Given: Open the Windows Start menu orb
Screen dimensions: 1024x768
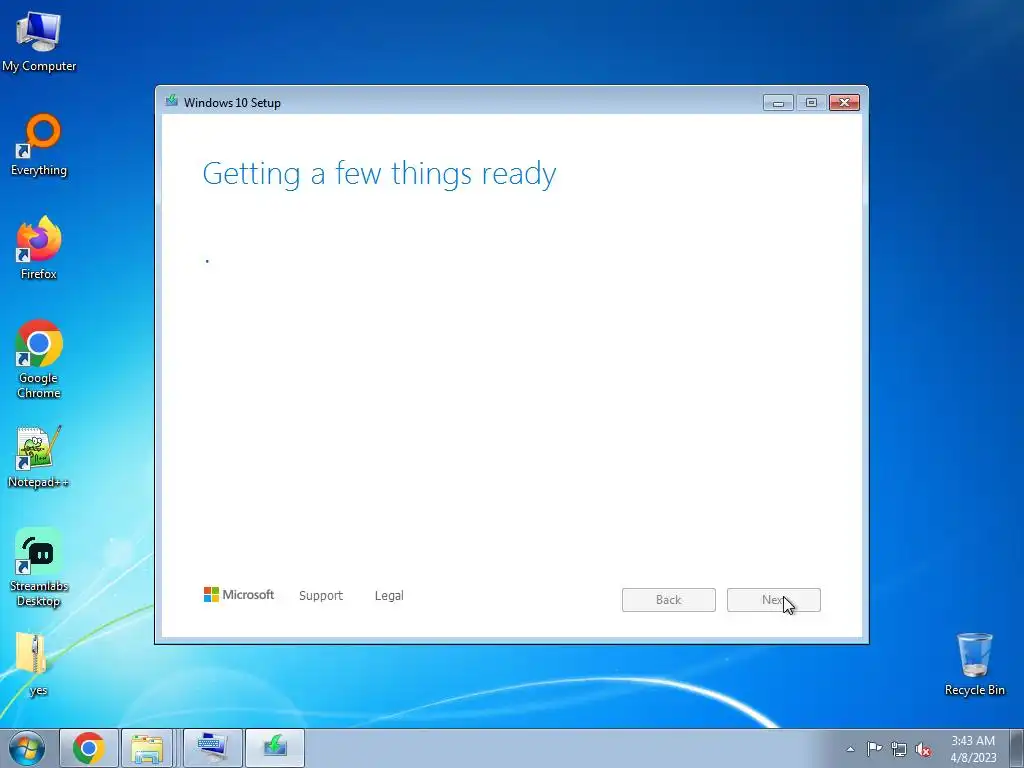Looking at the screenshot, I should pyautogui.click(x=27, y=748).
